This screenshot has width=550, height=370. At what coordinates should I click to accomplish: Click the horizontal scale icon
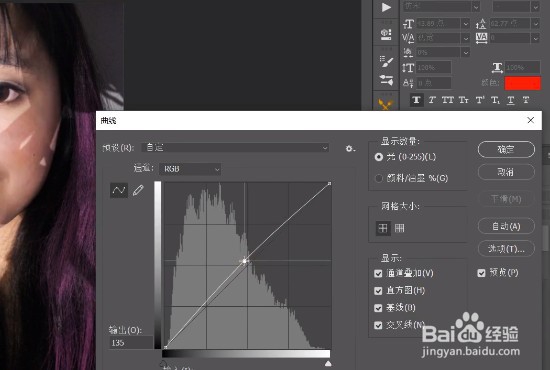point(497,67)
